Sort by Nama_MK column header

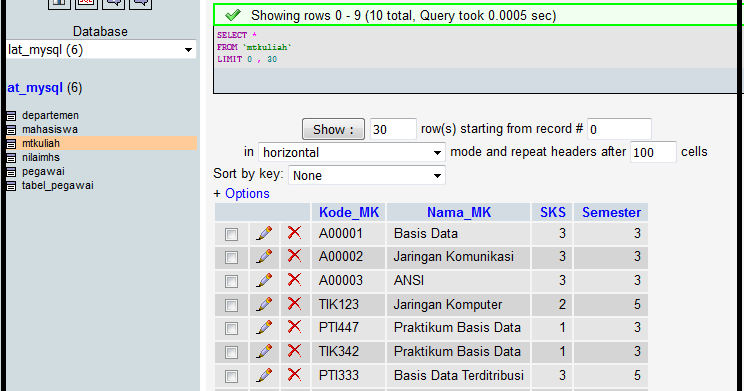(459, 212)
